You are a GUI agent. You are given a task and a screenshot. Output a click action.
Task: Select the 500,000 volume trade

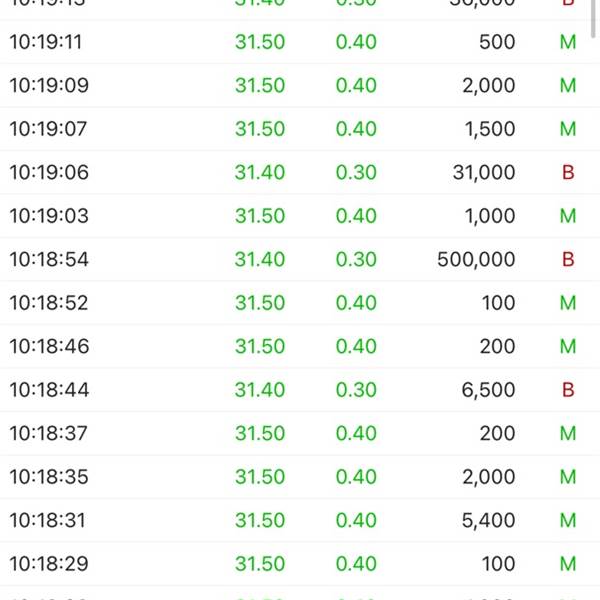(x=476, y=259)
